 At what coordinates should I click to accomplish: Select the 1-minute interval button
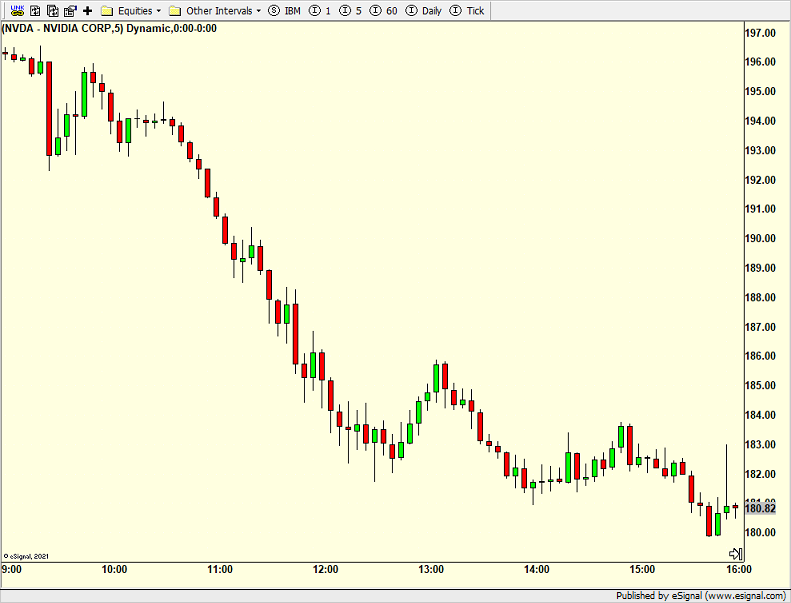coord(320,10)
